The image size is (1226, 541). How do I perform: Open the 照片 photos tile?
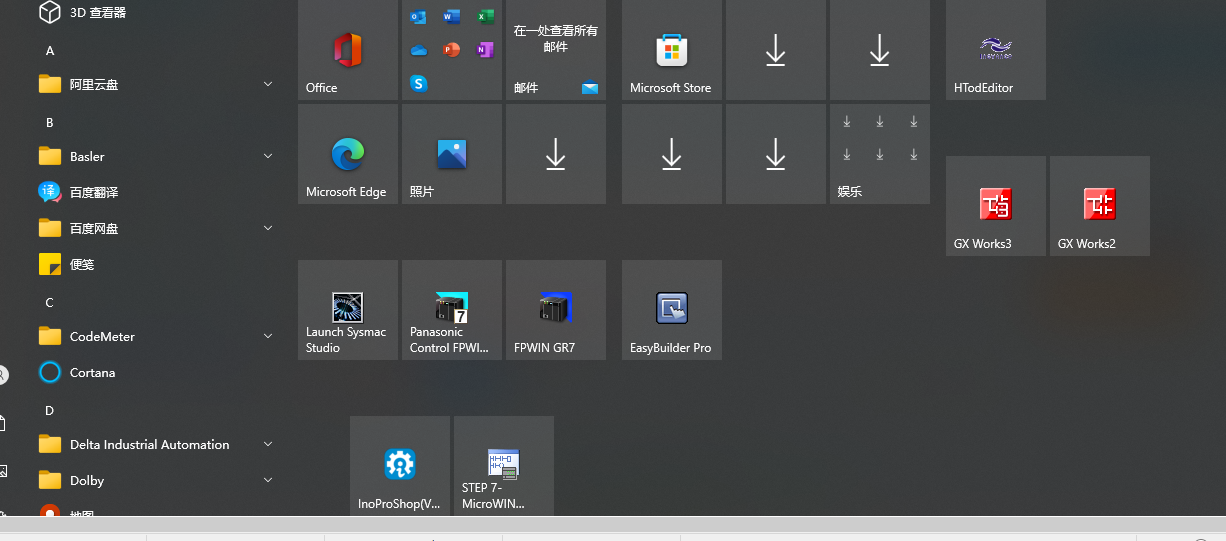pos(451,154)
